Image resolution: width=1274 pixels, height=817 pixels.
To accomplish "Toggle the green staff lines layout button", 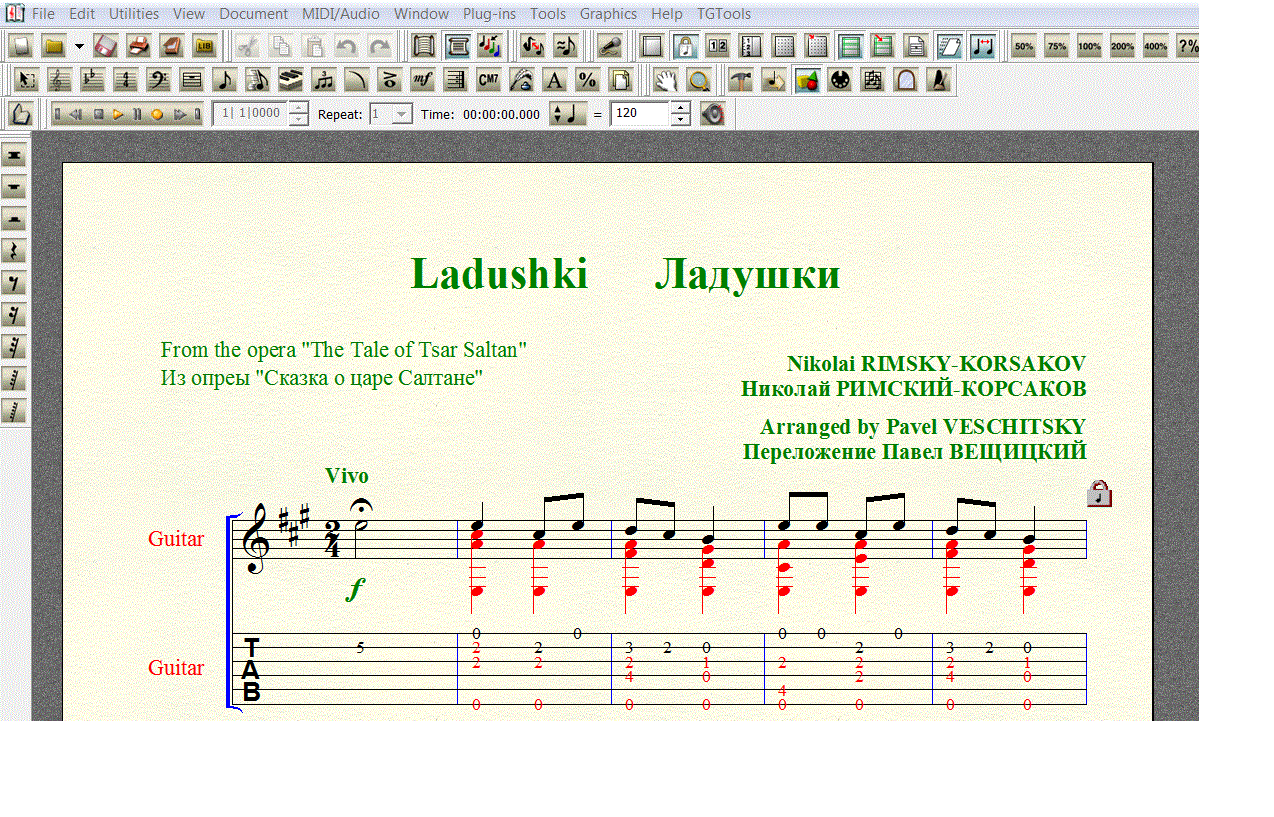I will (850, 46).
